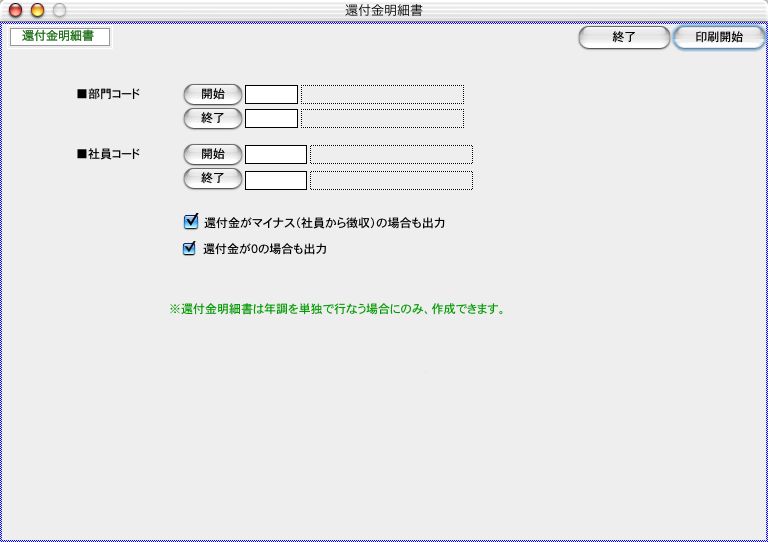Click the 部門コード start name display box
Image resolution: width=768 pixels, height=542 pixels.
[382, 95]
